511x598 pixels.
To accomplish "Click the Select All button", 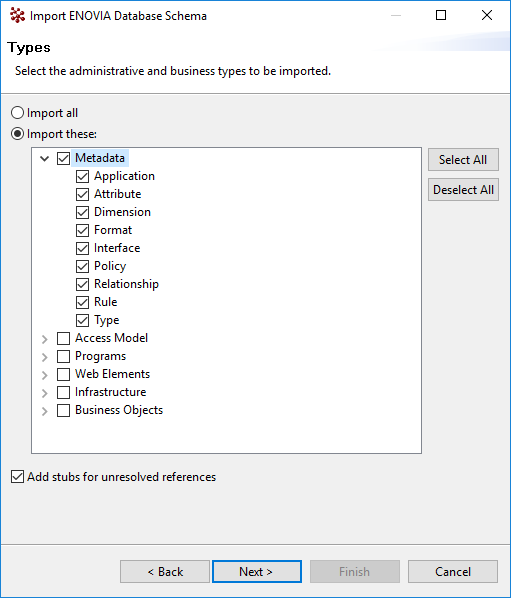I will coord(463,159).
